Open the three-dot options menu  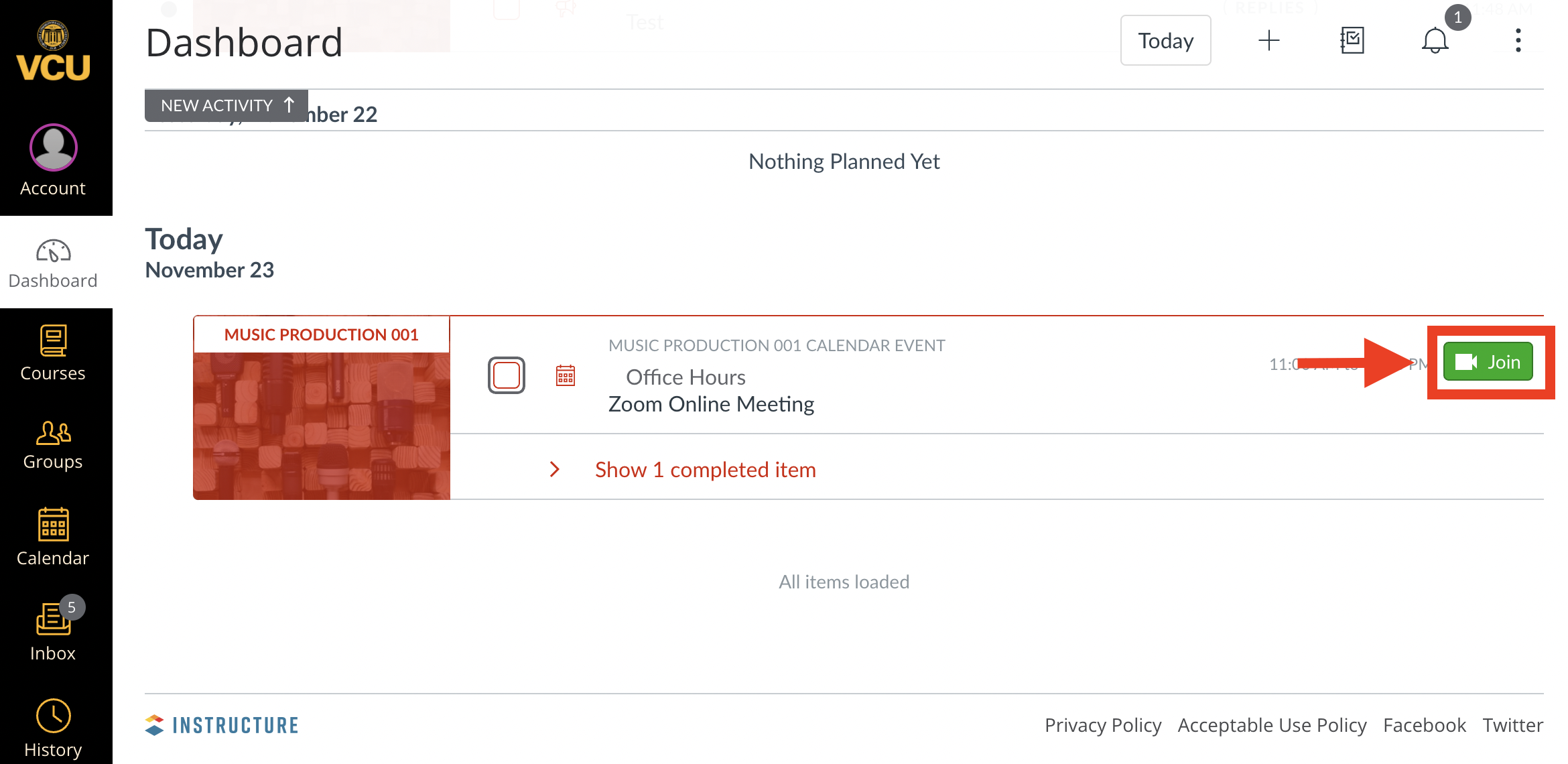coord(1518,40)
